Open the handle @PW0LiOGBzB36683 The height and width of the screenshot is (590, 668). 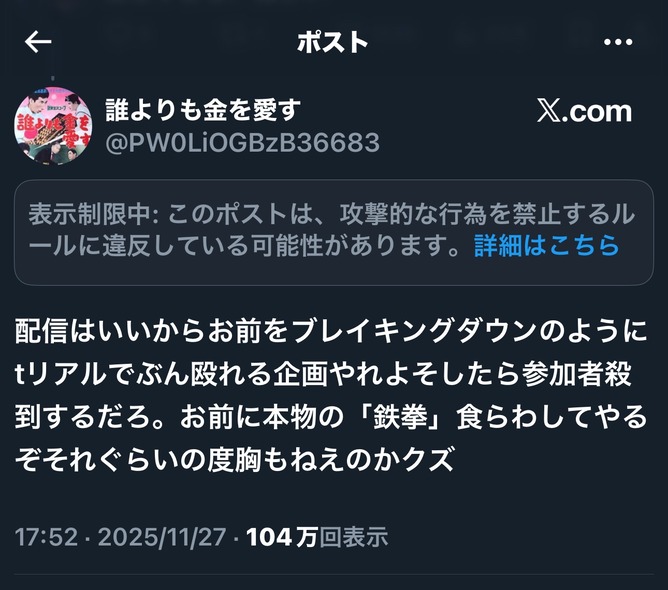click(x=242, y=142)
